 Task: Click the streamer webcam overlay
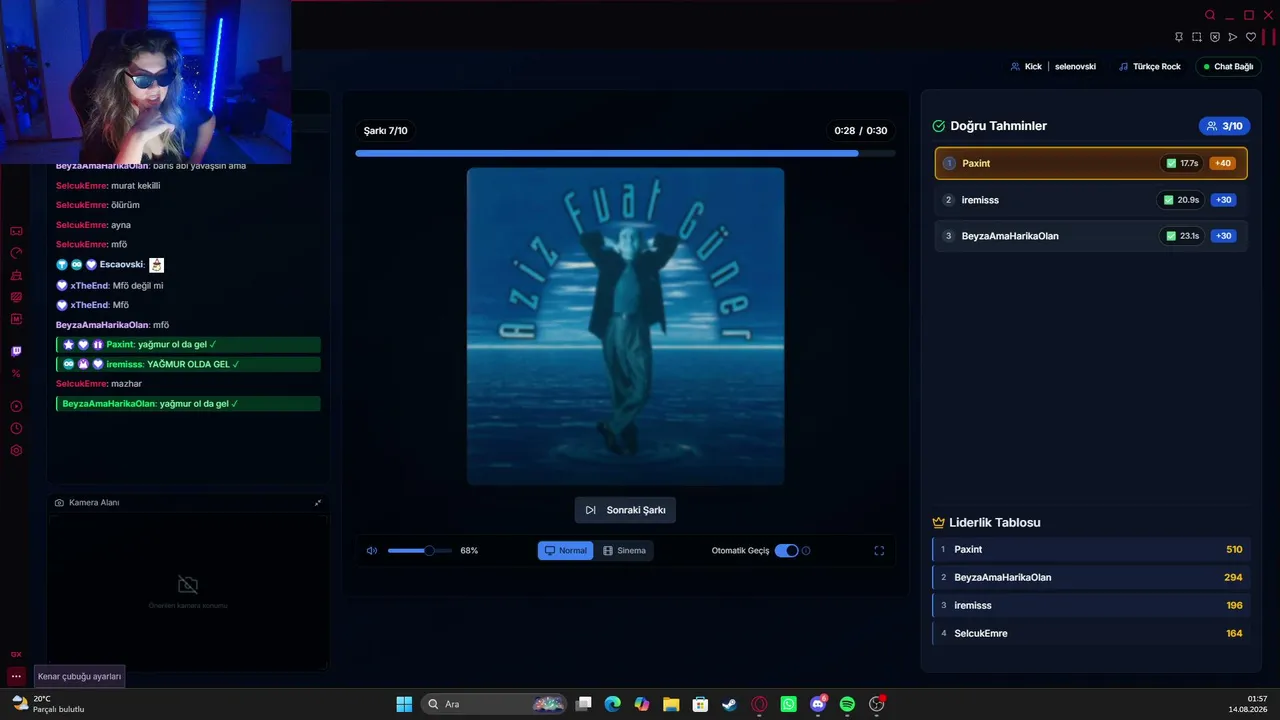pyautogui.click(x=146, y=81)
